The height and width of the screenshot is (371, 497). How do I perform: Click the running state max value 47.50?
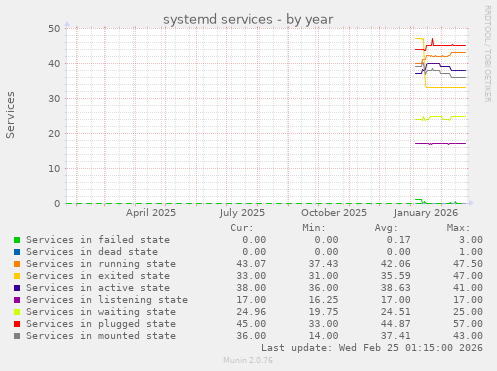(468, 264)
